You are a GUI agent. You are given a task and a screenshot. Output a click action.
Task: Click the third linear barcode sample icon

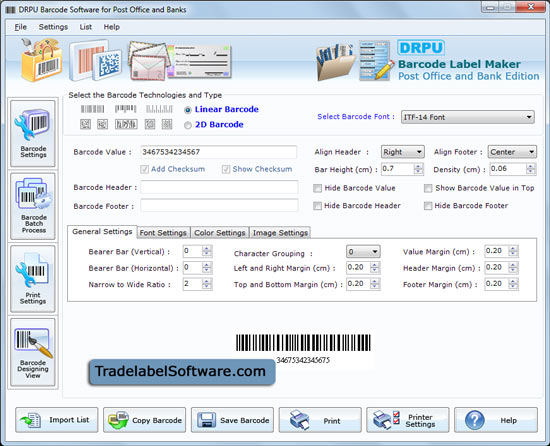pos(159,109)
